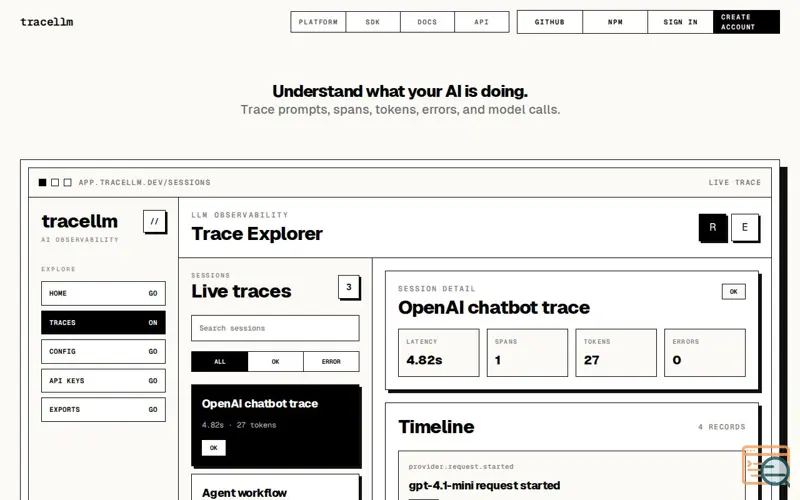Click the third window square in app bar
This screenshot has height=500, width=800.
point(68,182)
